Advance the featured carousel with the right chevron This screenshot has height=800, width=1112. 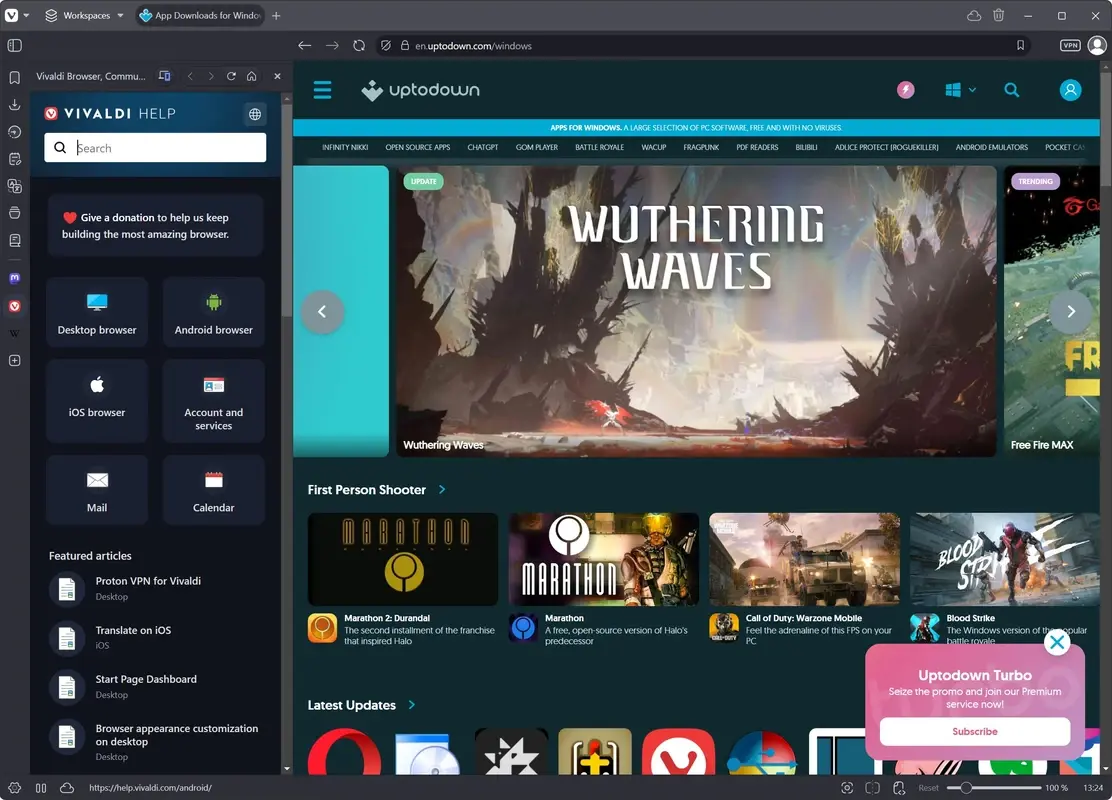coord(1070,311)
